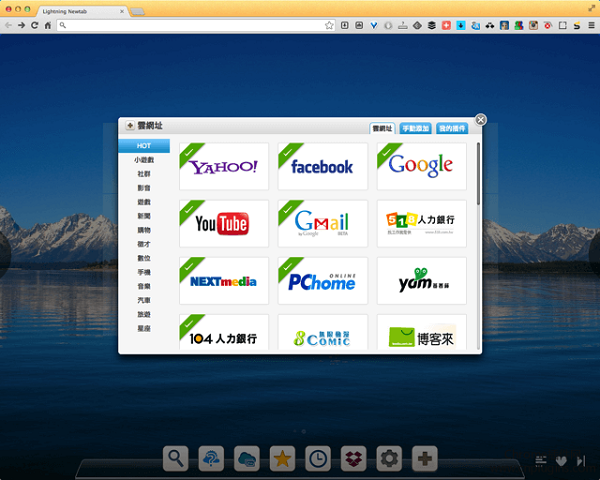
Task: Select the 新聞 category
Action: coord(144,216)
